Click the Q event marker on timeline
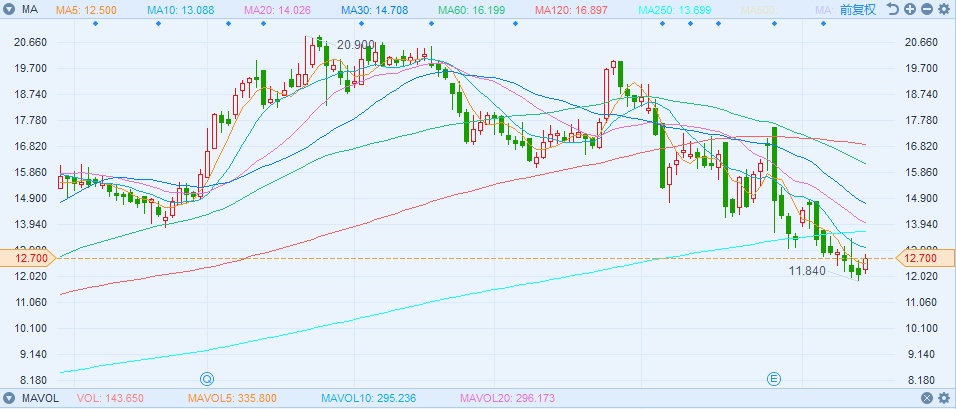The image size is (956, 409). (x=208, y=379)
